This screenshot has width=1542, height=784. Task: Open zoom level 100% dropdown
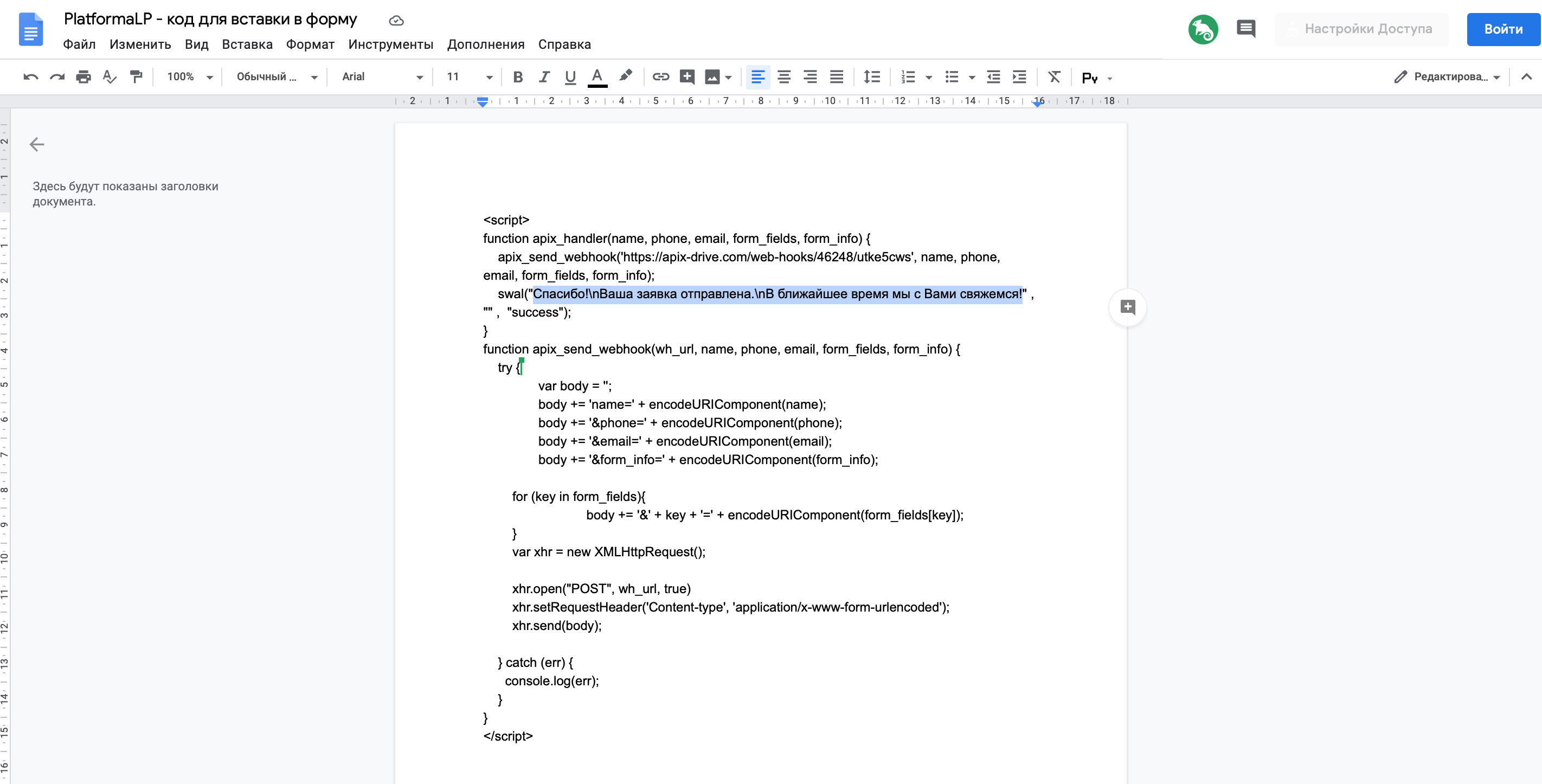pyautogui.click(x=190, y=76)
